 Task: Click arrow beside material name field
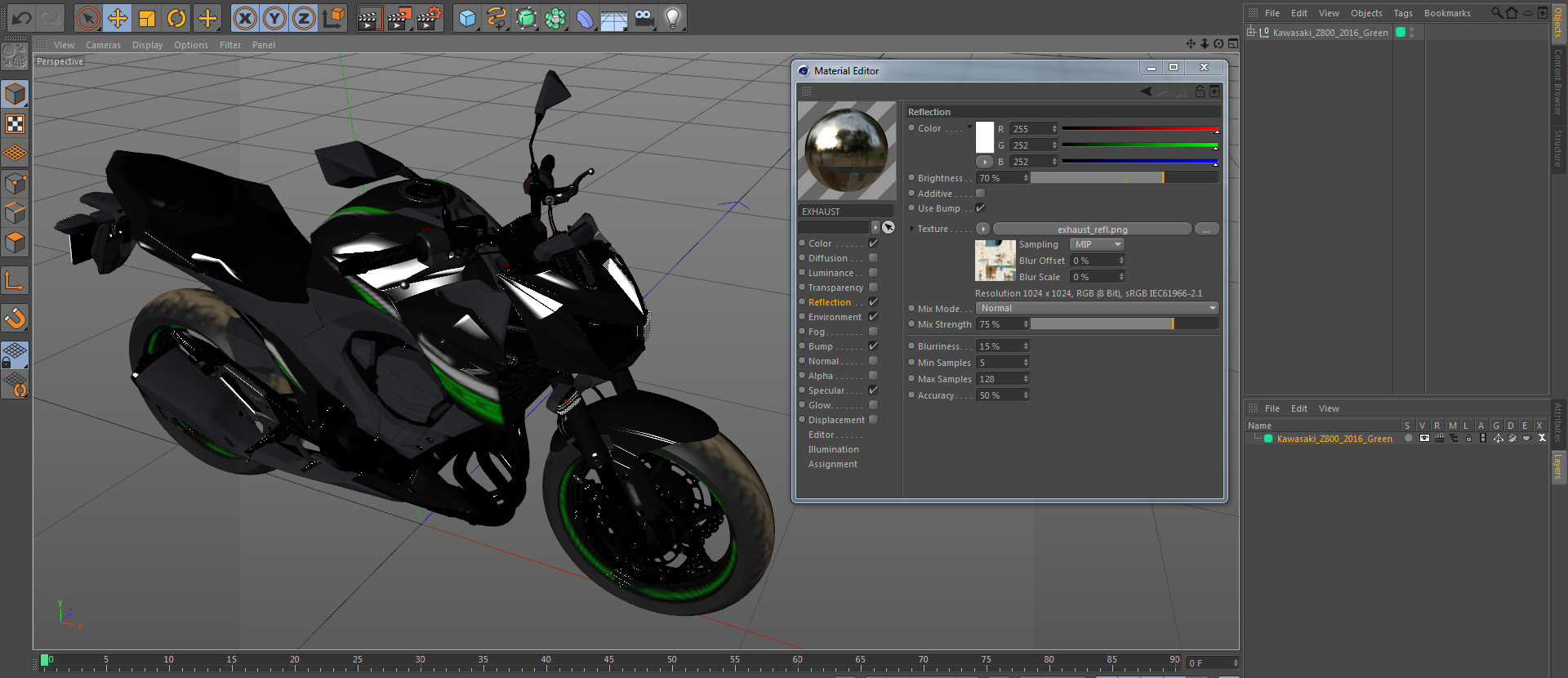click(x=875, y=227)
